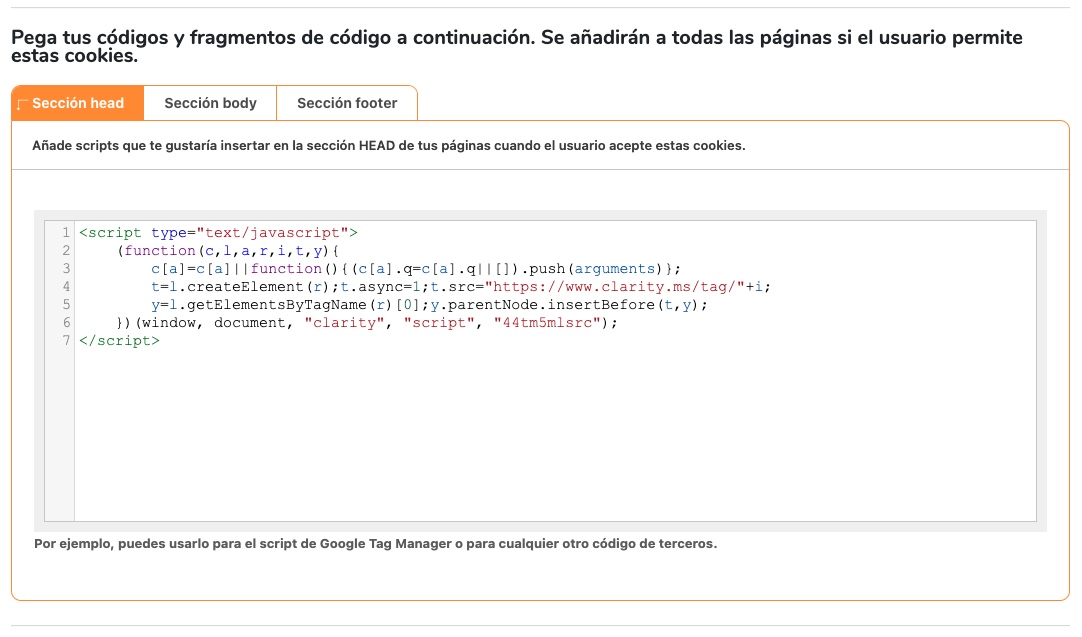Click the HEAD section description text

pyautogui.click(x=388, y=146)
